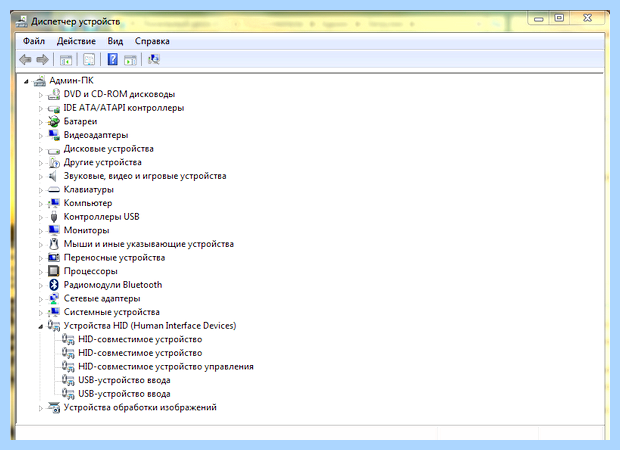620x450 pixels.
Task: Expand the Системные устройства arrow
Action: coord(40,313)
